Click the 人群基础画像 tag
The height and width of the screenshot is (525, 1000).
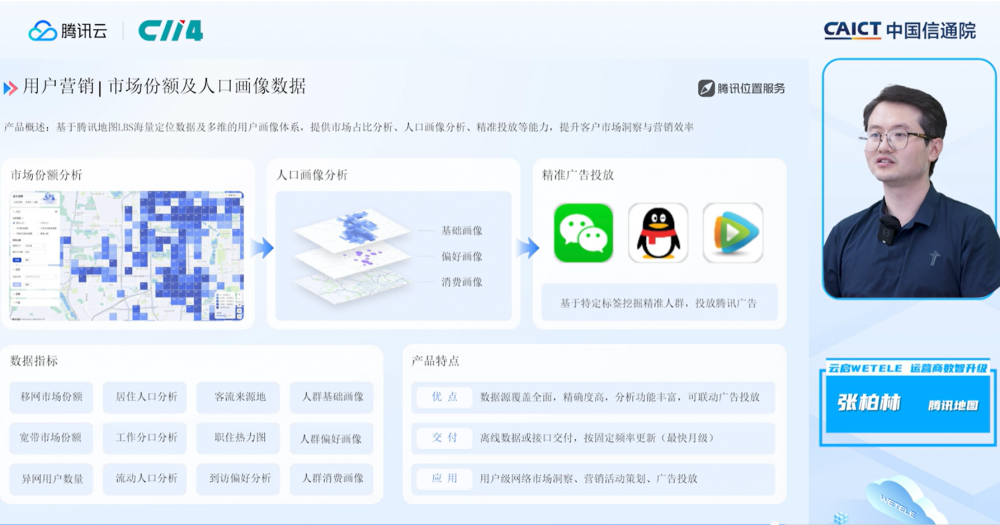point(332,397)
